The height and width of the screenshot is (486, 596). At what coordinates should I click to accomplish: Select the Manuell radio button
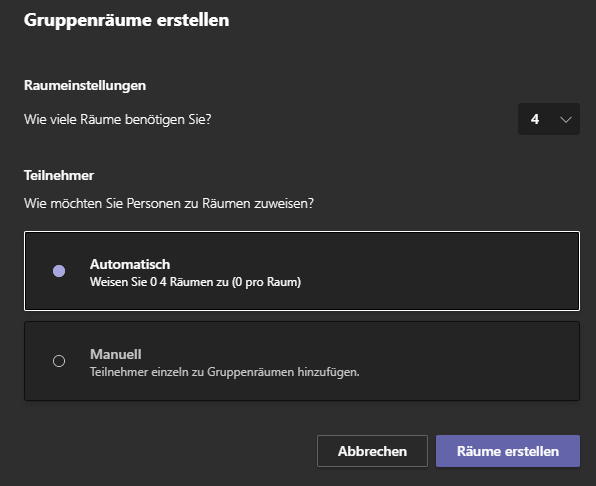[x=59, y=361]
